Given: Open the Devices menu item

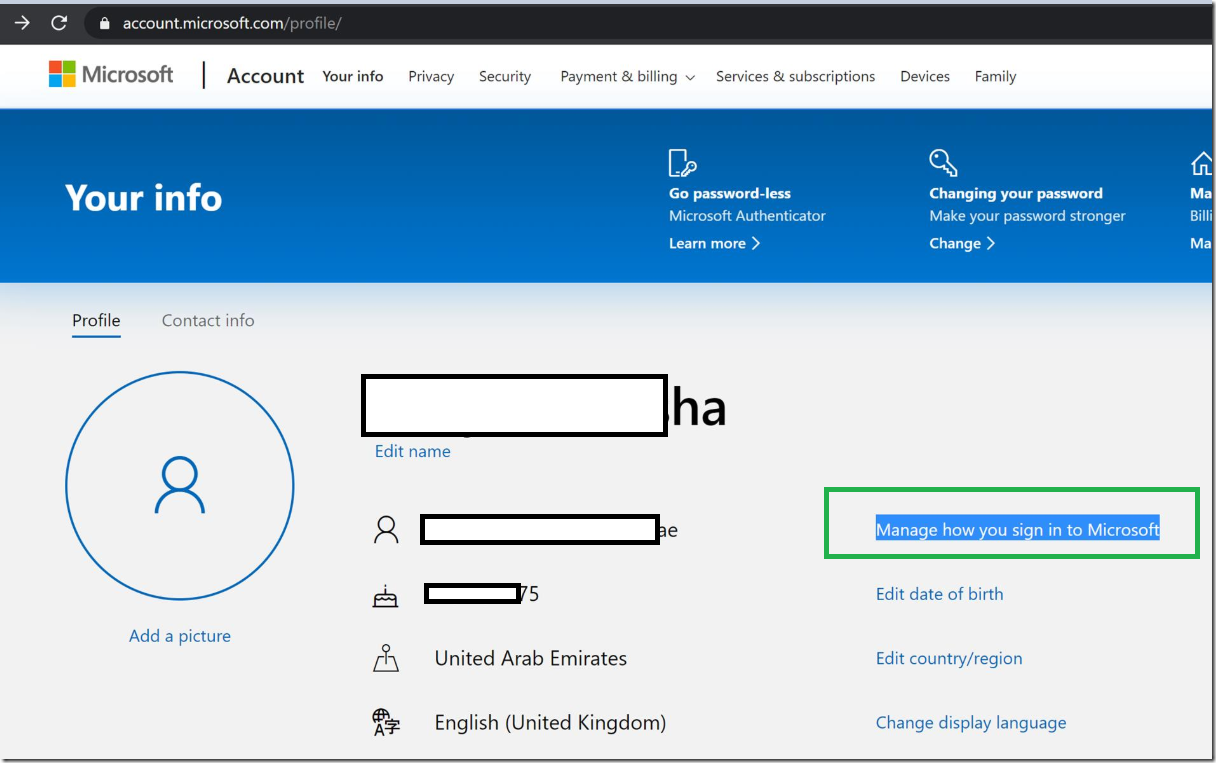Looking at the screenshot, I should click(x=925, y=76).
